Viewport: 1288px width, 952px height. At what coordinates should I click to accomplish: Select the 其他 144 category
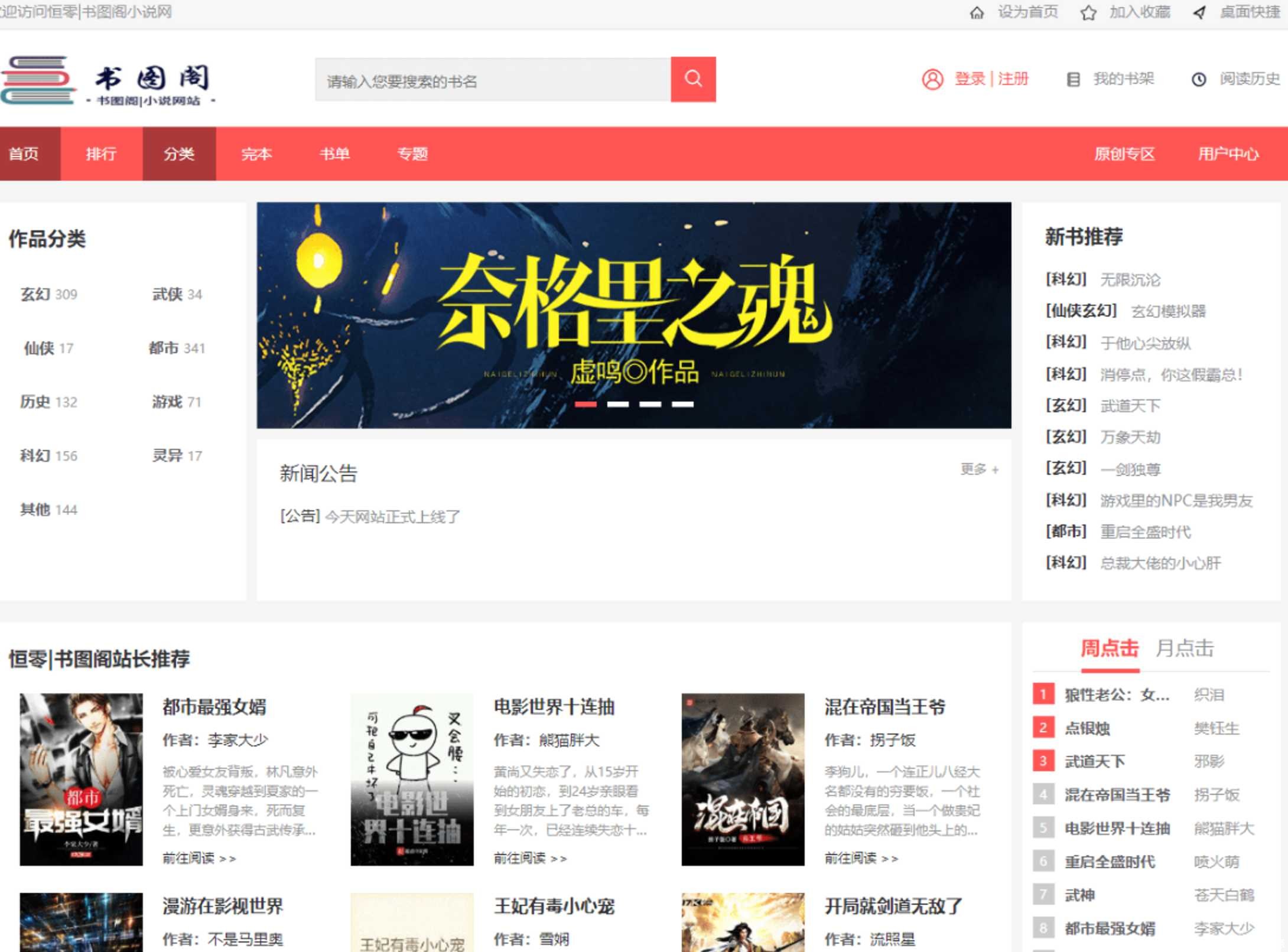[x=49, y=509]
